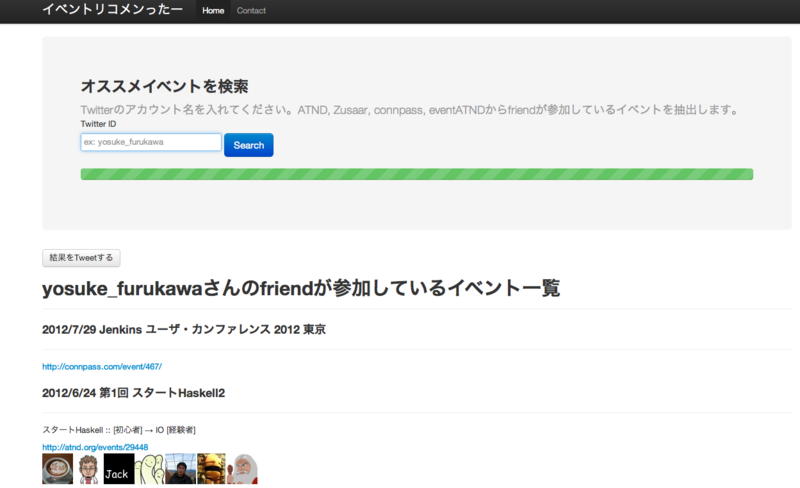Screen dimensions: 800x488
Task: Click the pale green creatures avatar
Action: pos(149,469)
